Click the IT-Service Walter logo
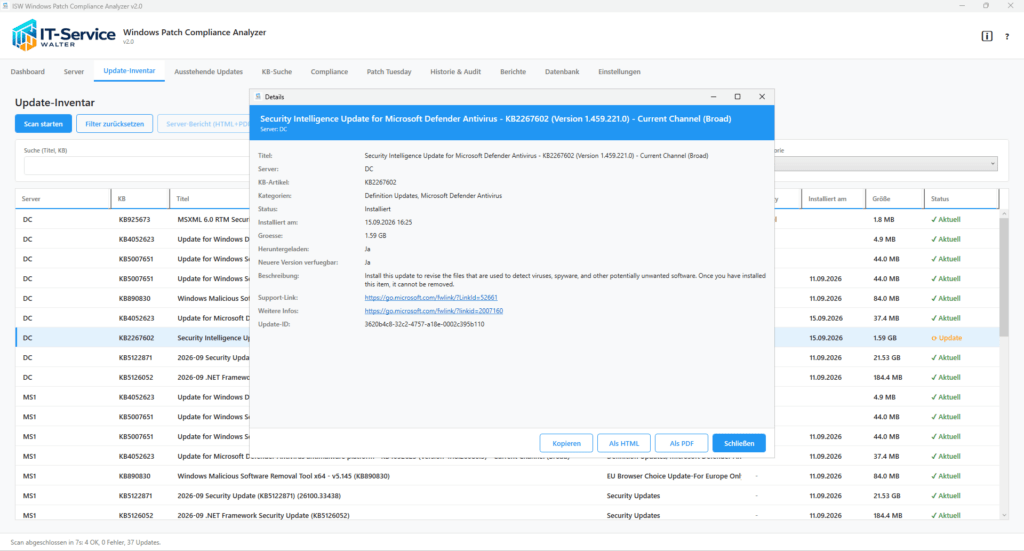1024x551 pixels. 63,35
